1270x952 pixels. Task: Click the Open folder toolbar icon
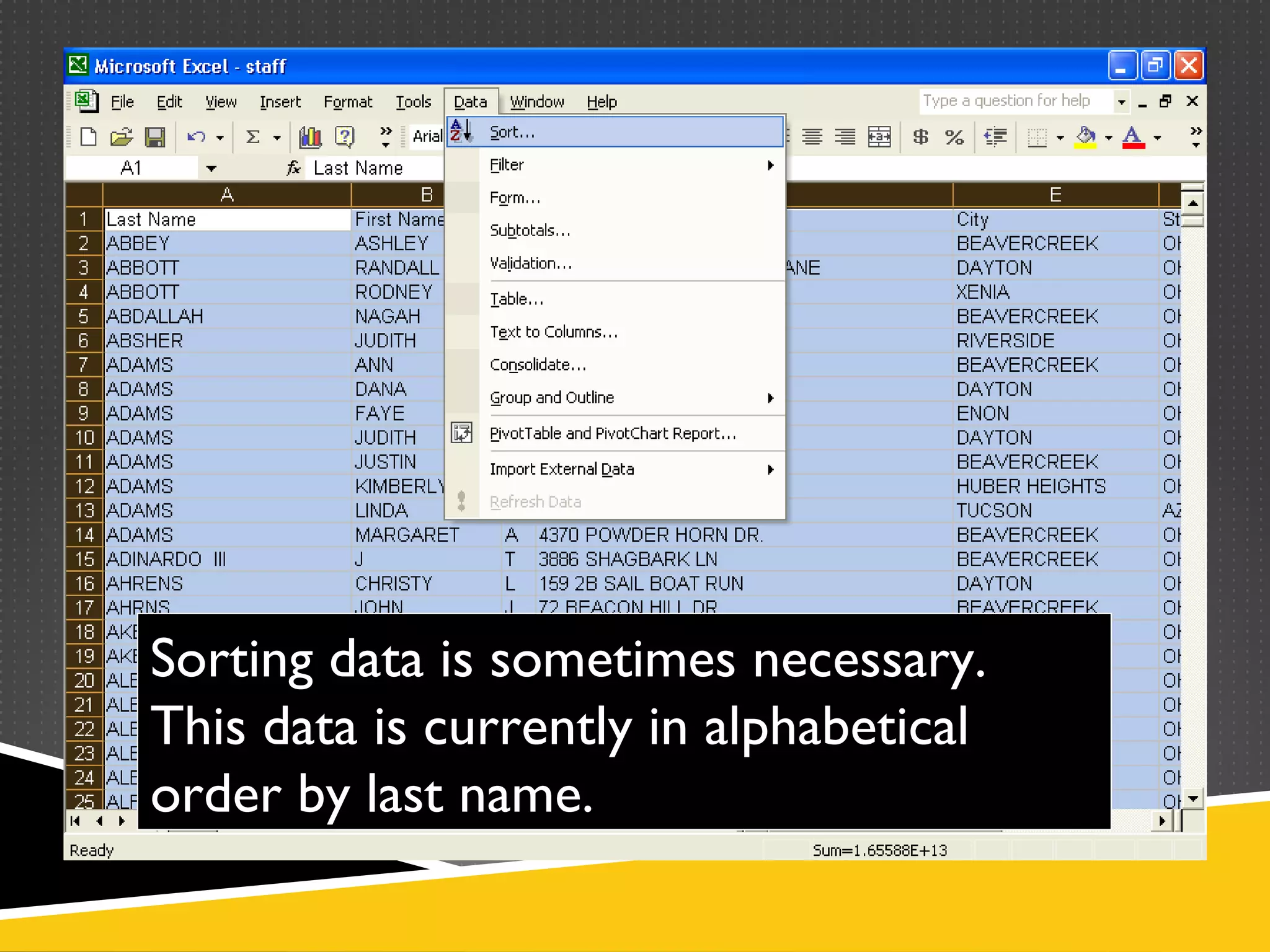[122, 137]
